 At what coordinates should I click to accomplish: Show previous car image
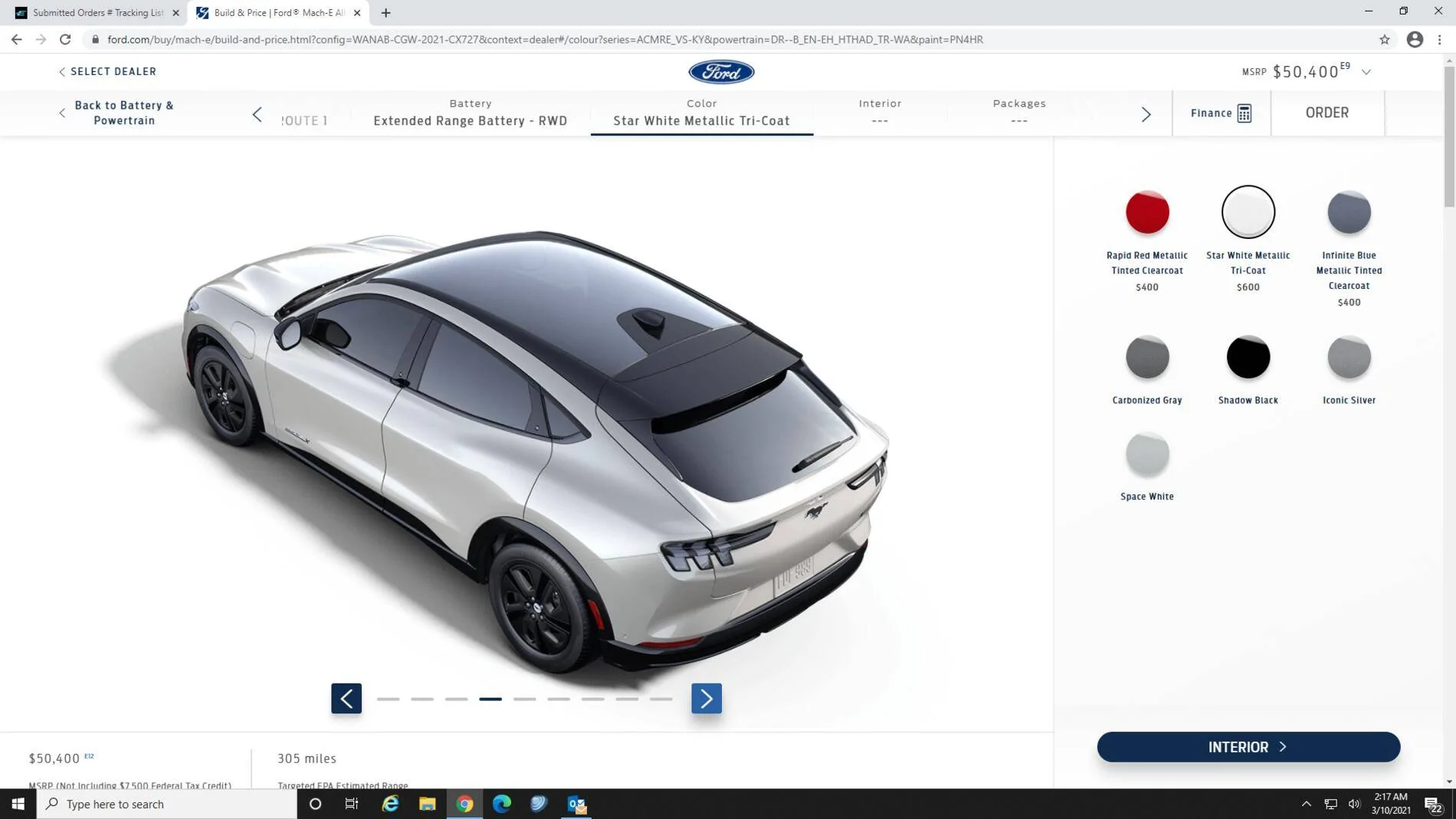click(x=346, y=698)
